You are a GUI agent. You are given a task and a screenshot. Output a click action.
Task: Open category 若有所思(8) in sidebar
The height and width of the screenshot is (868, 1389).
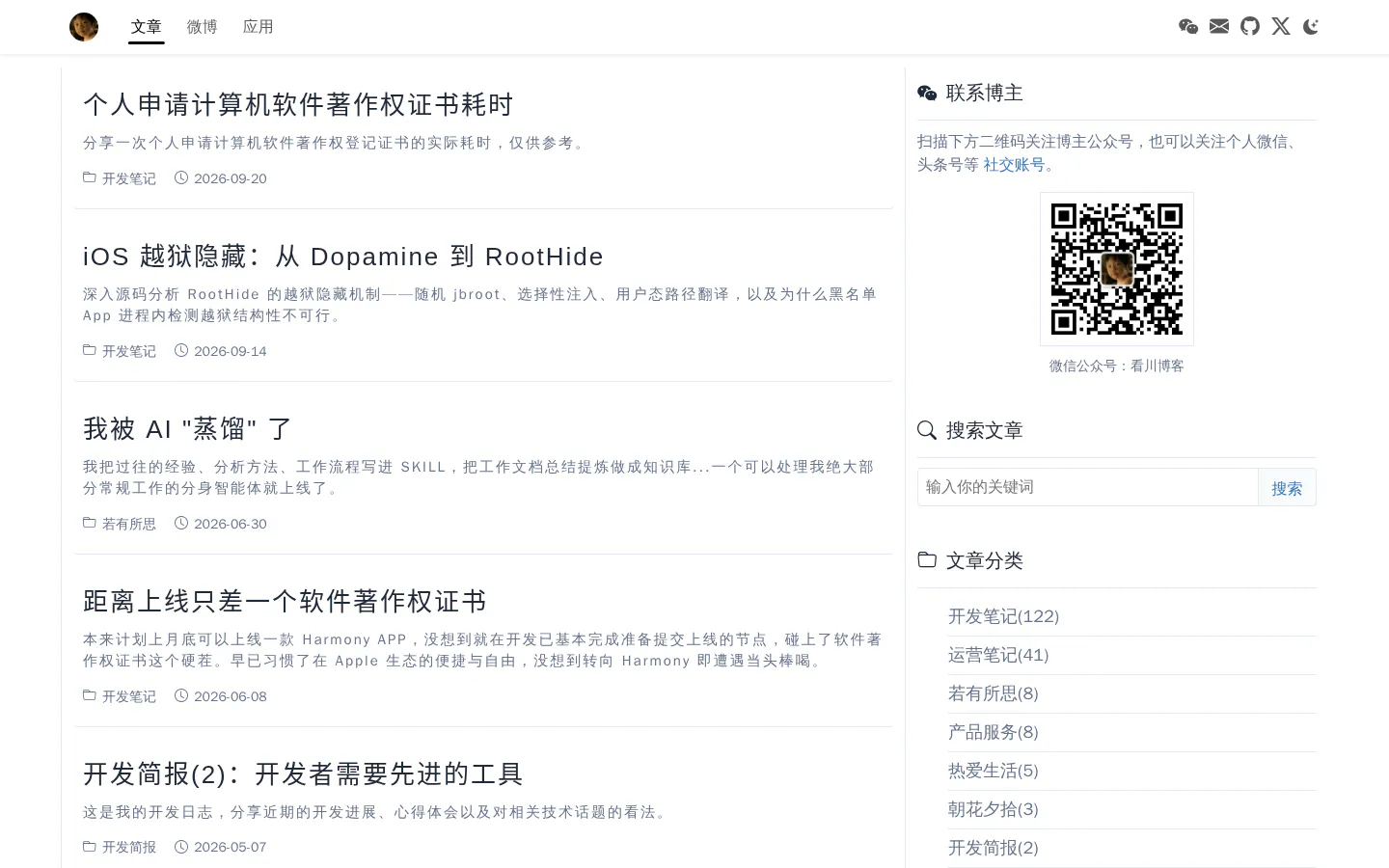[994, 693]
